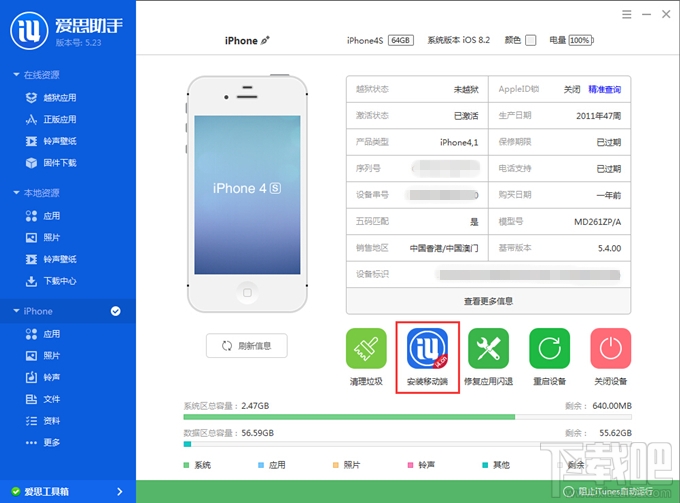
Task: Collapse the 在线资源 section
Action: coord(16,75)
